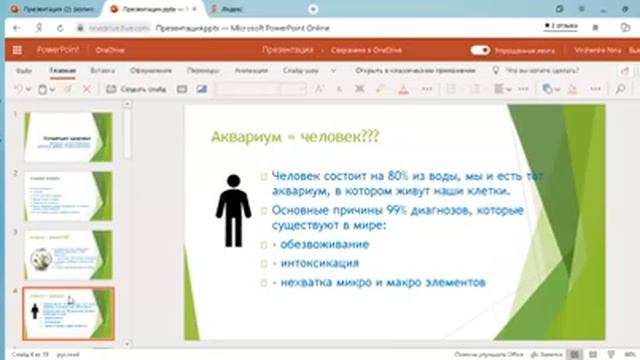
Task: Switch to the Оформление tab
Action: pos(151,71)
